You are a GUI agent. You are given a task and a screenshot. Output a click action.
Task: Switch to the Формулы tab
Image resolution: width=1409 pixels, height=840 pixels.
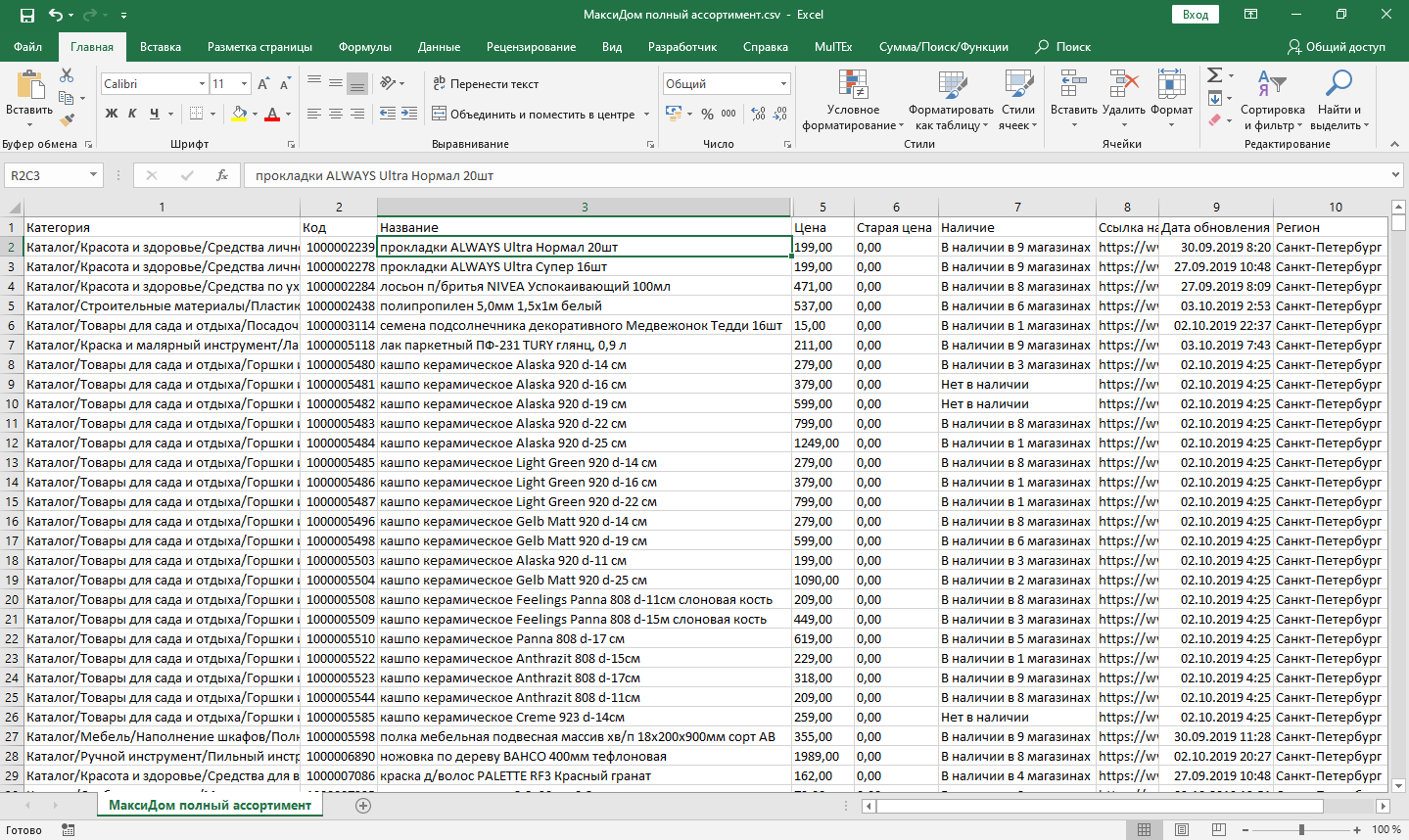(x=365, y=47)
